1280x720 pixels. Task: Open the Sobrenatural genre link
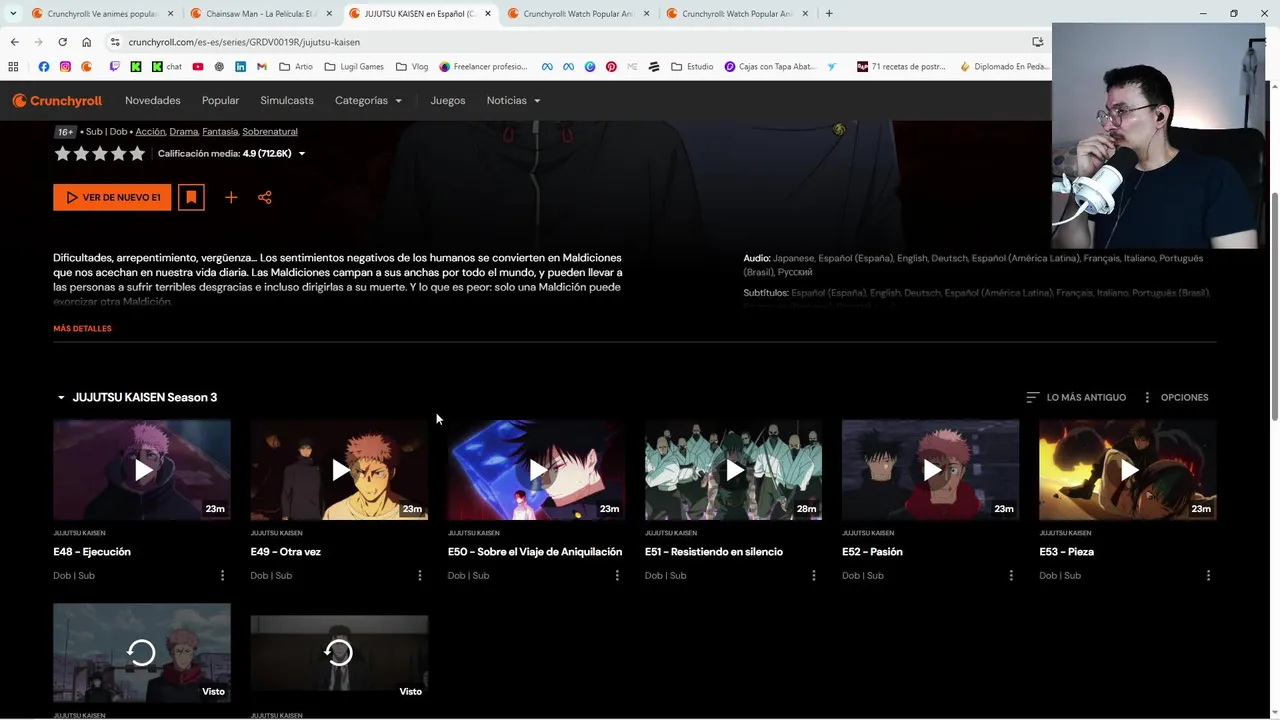pyautogui.click(x=270, y=132)
